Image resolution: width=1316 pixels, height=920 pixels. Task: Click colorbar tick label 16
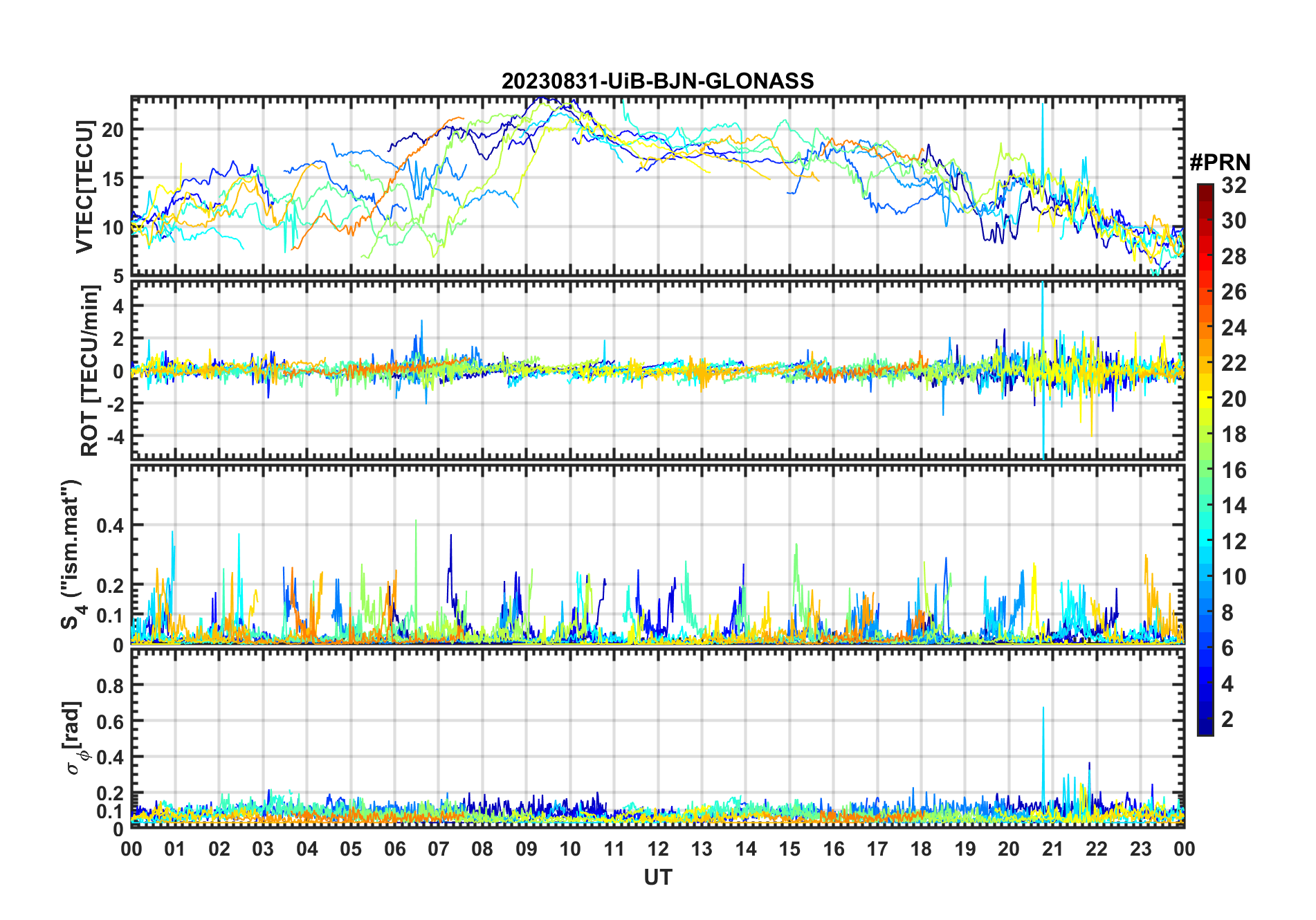[x=1234, y=470]
